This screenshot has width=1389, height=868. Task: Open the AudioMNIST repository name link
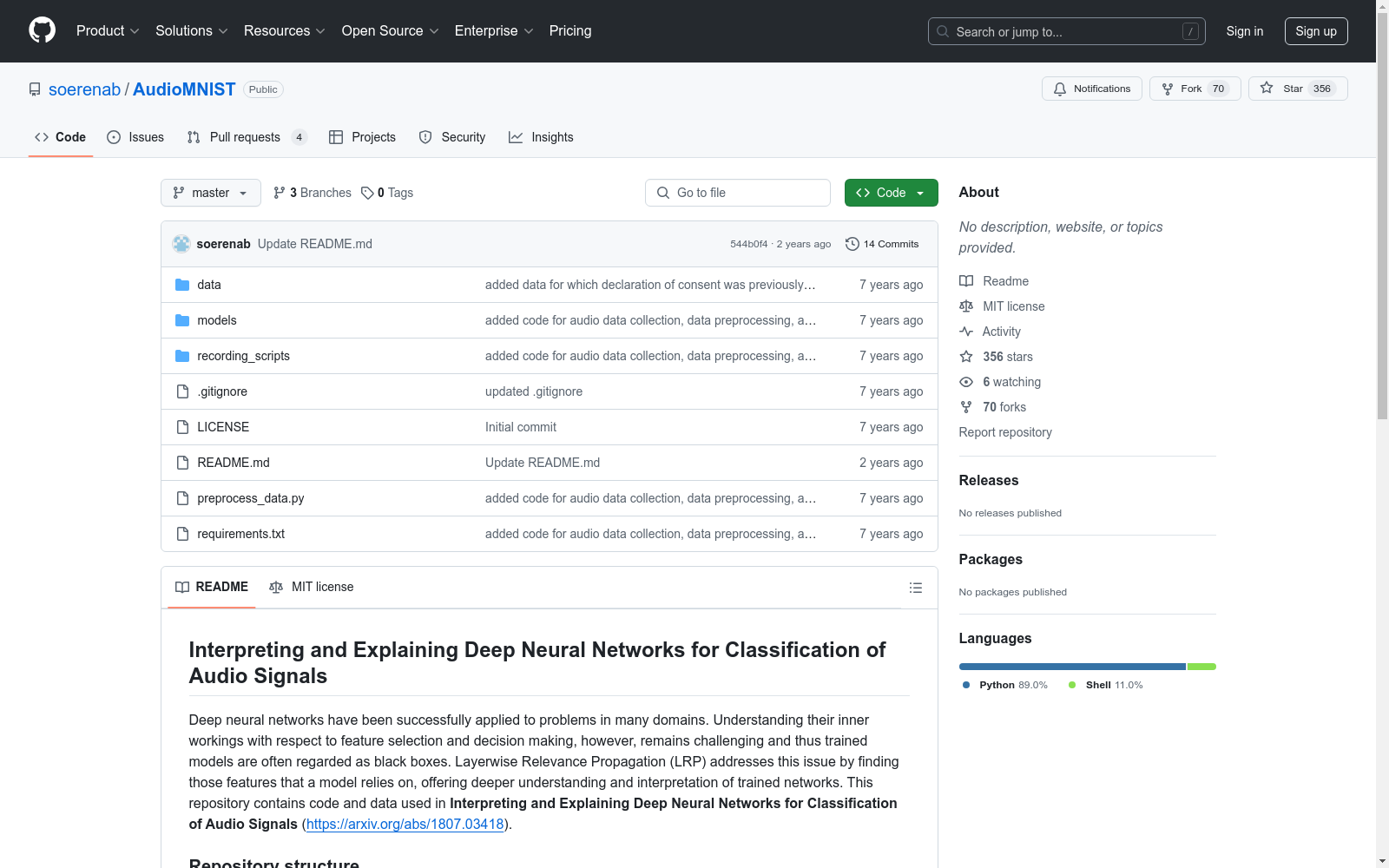(x=184, y=89)
